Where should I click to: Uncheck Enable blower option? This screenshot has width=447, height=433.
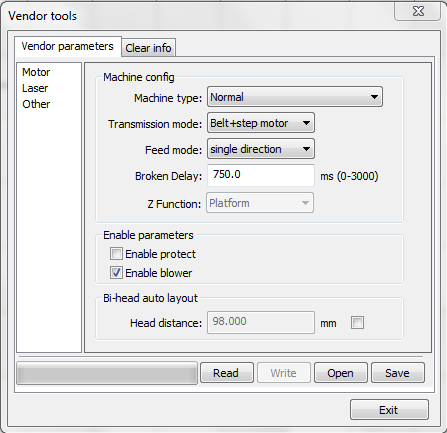tap(116, 273)
